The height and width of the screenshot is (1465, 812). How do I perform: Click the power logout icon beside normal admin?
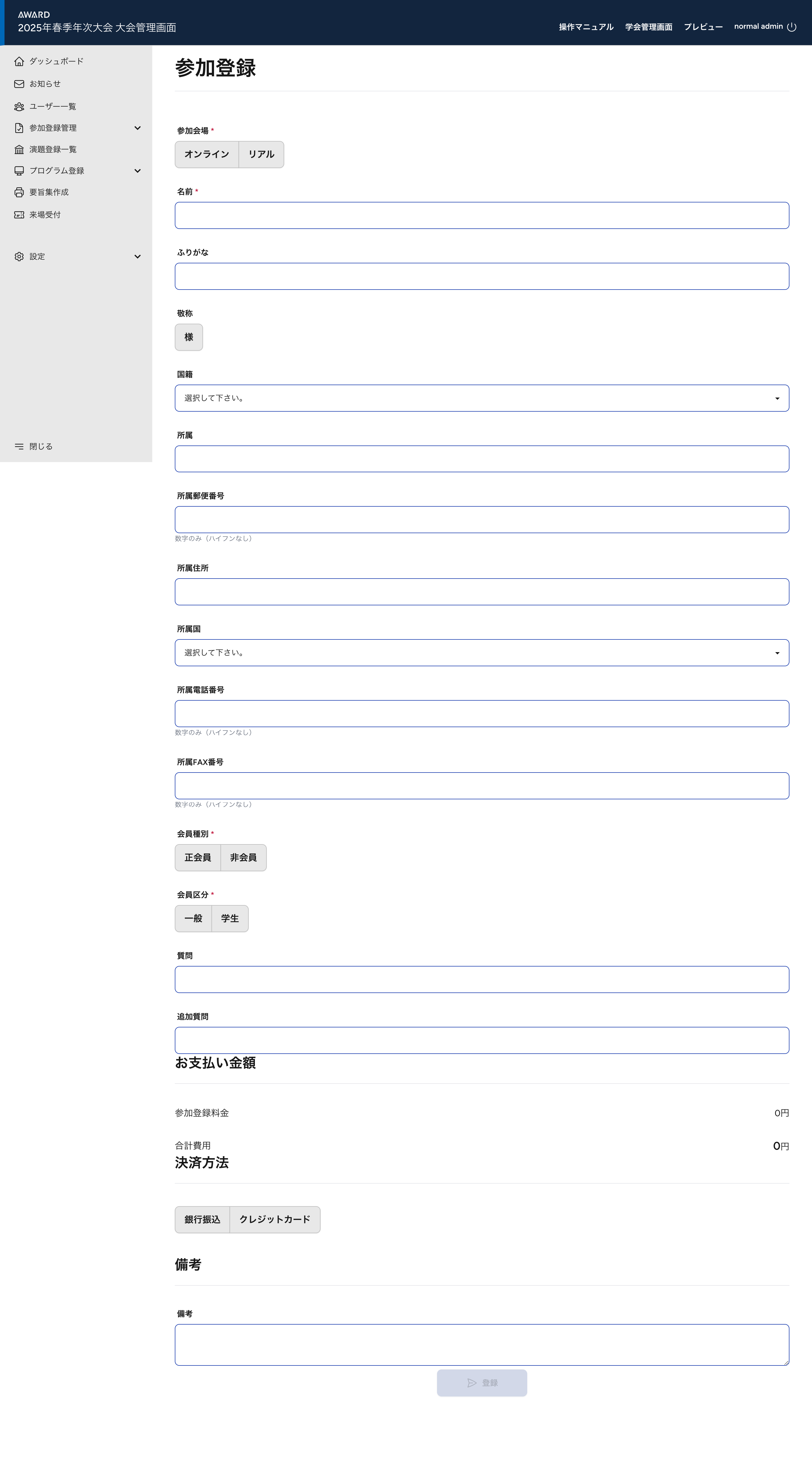(791, 27)
